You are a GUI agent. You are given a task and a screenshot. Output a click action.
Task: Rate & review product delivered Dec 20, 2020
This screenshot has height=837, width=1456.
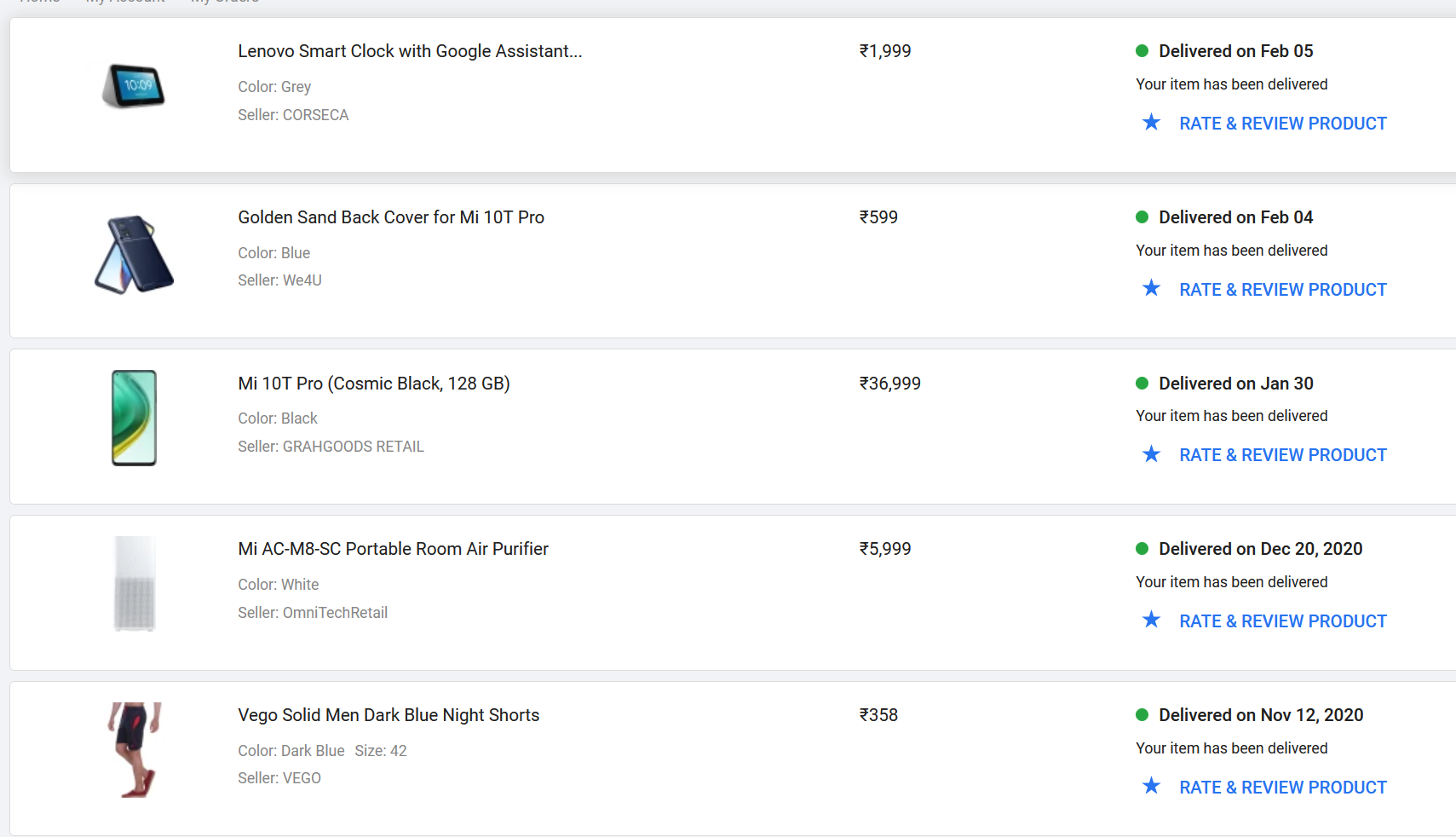click(1283, 621)
